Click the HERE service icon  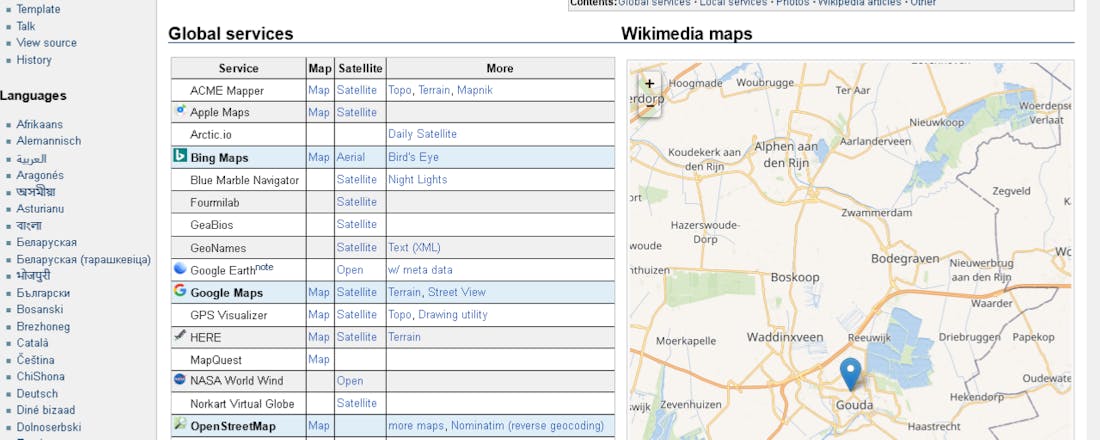click(x=180, y=336)
